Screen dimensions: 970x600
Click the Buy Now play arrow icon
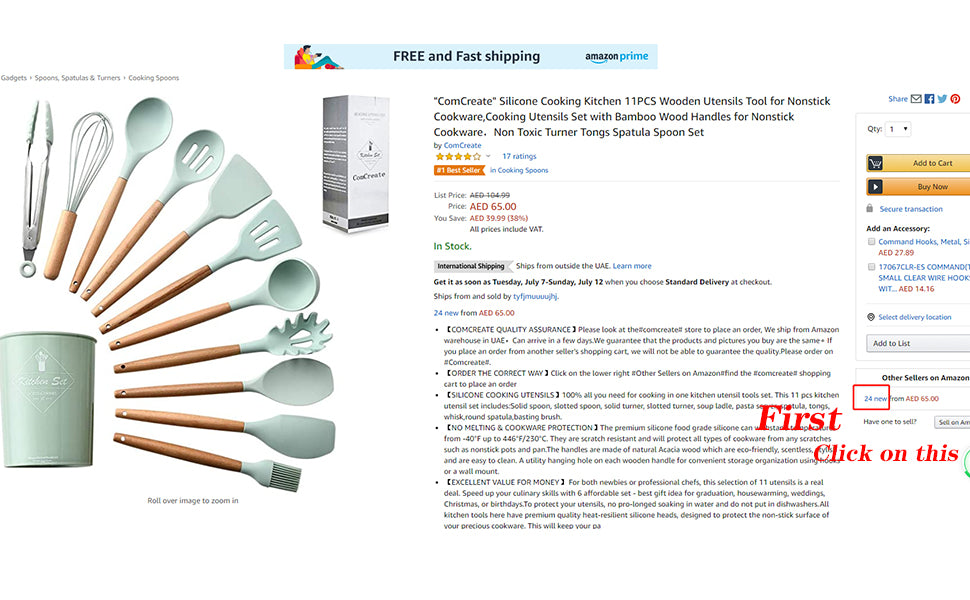point(875,187)
